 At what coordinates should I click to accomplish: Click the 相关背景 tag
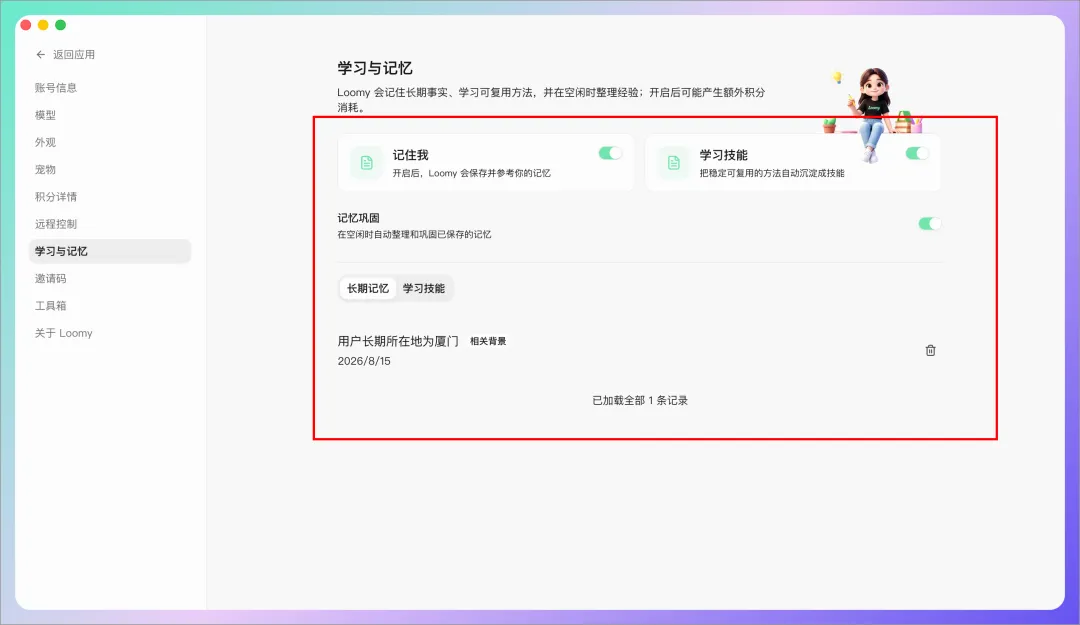pos(488,341)
